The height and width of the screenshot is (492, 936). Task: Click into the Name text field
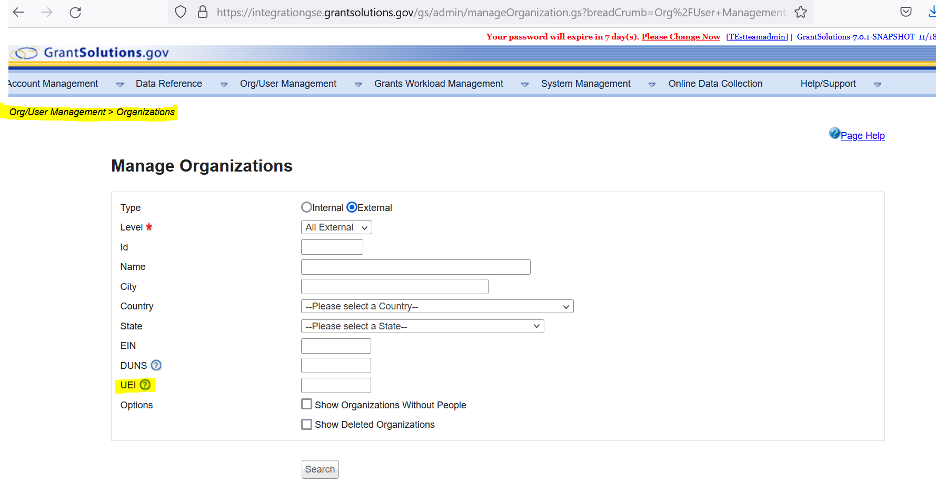click(415, 267)
